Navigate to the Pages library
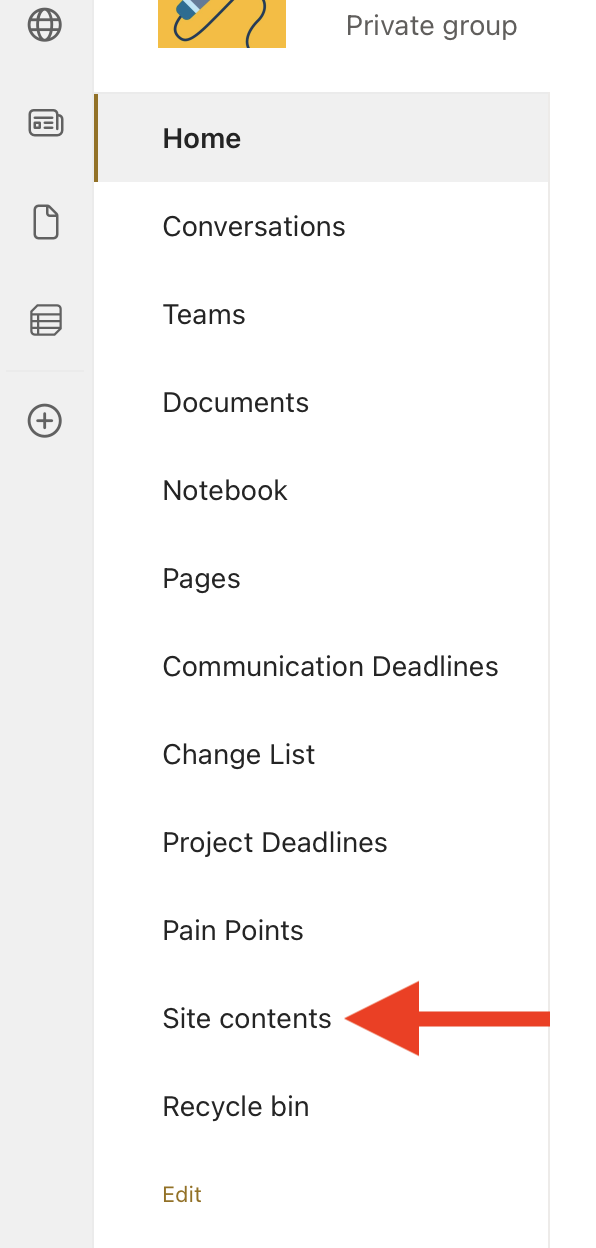596x1248 pixels. click(201, 578)
